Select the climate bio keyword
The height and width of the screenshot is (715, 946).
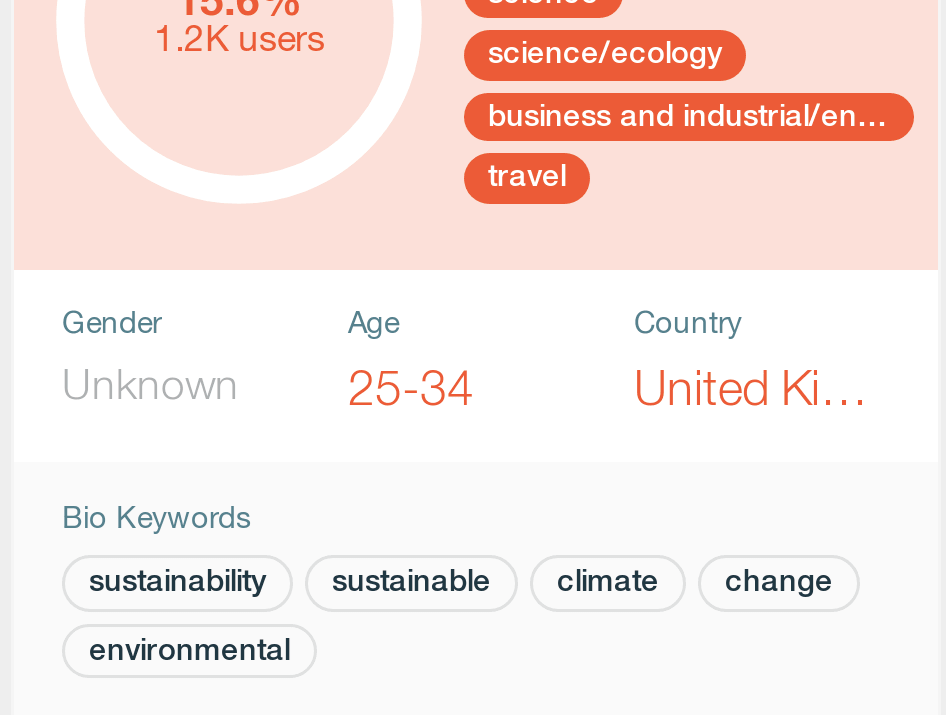tap(607, 583)
